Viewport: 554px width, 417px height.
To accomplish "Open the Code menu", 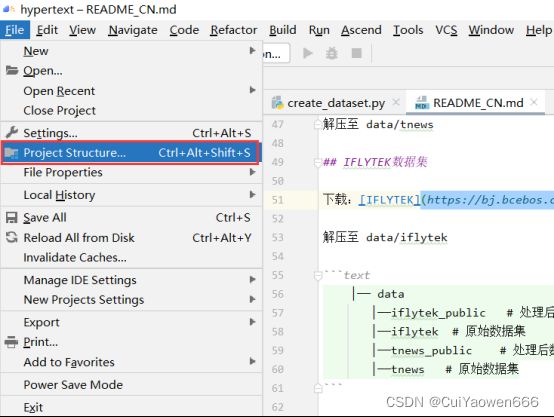I will point(184,30).
